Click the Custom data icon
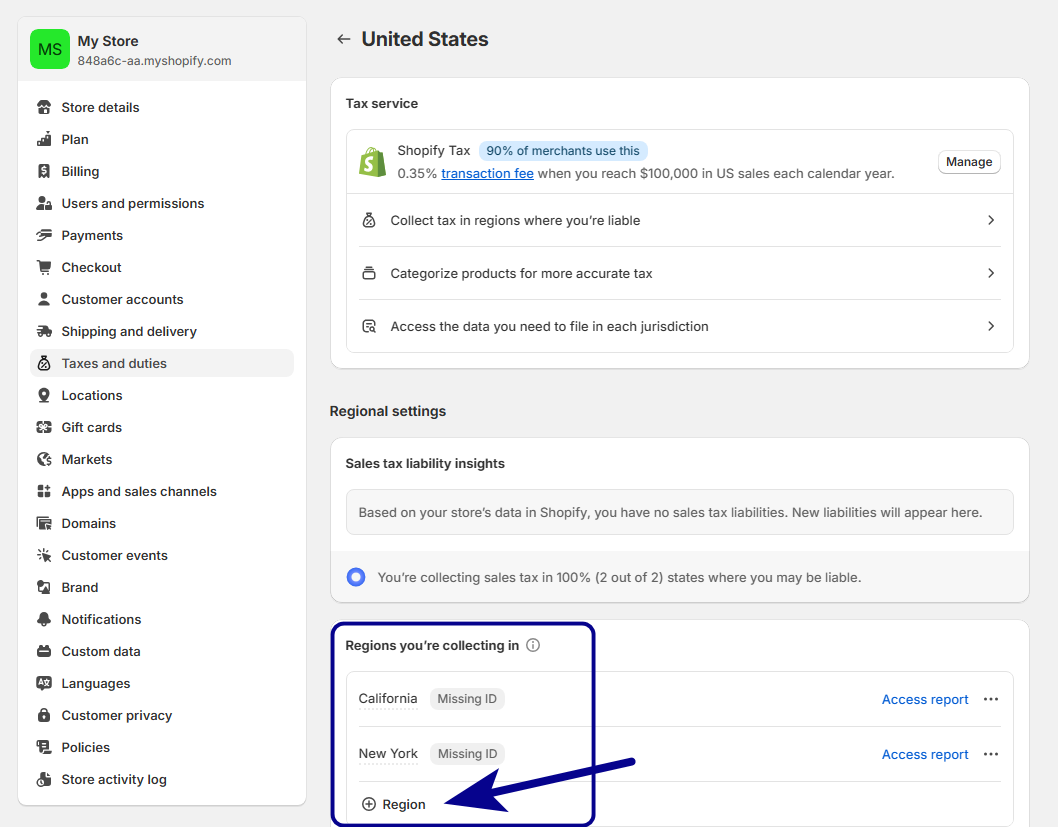Viewport: 1058px width, 827px height. pyautogui.click(x=44, y=651)
